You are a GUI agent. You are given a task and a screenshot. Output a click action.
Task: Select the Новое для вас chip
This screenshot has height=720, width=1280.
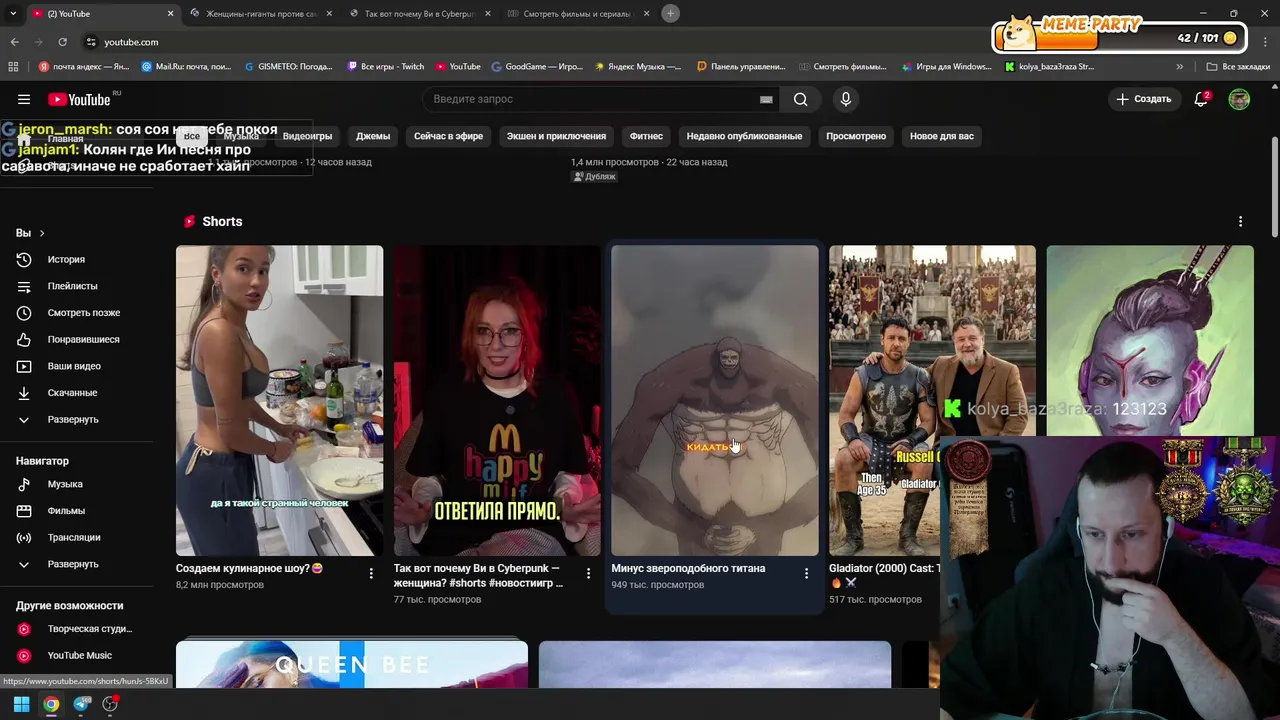[941, 136]
